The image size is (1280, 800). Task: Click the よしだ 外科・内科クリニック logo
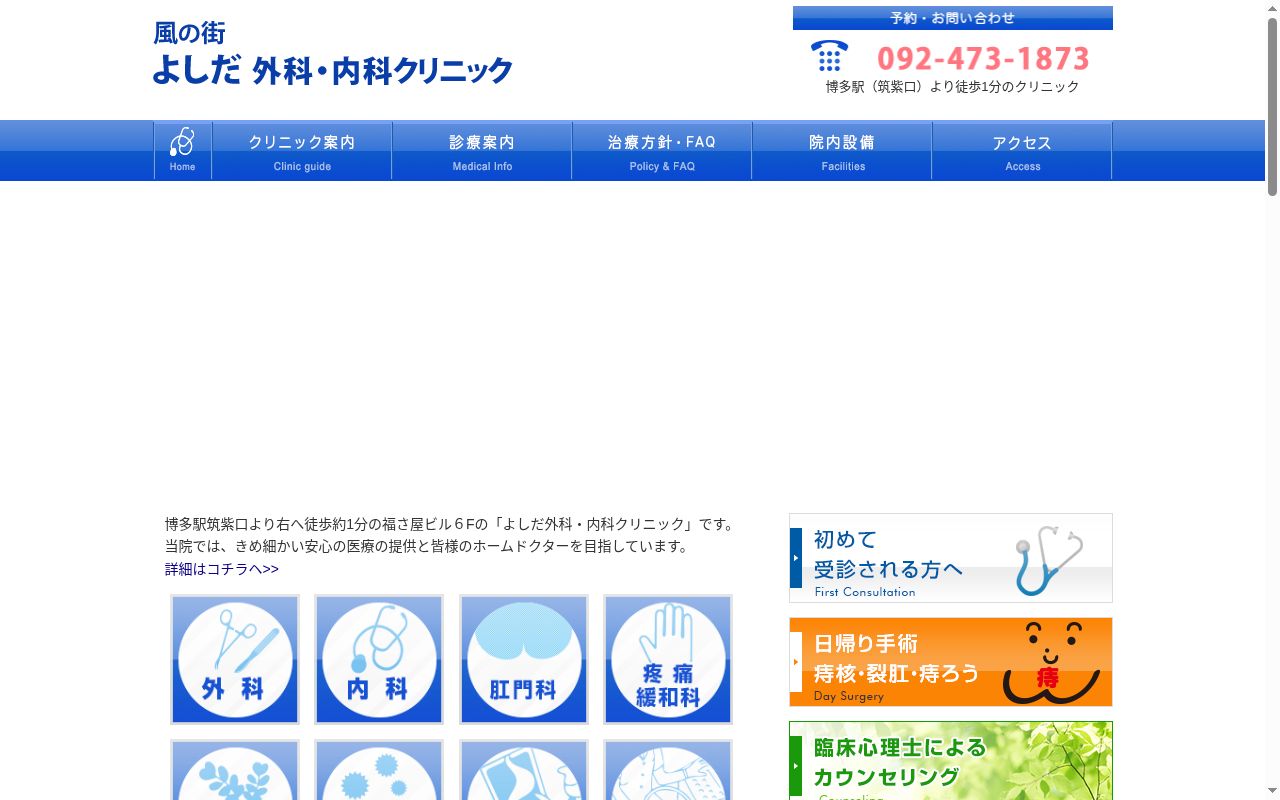point(332,53)
